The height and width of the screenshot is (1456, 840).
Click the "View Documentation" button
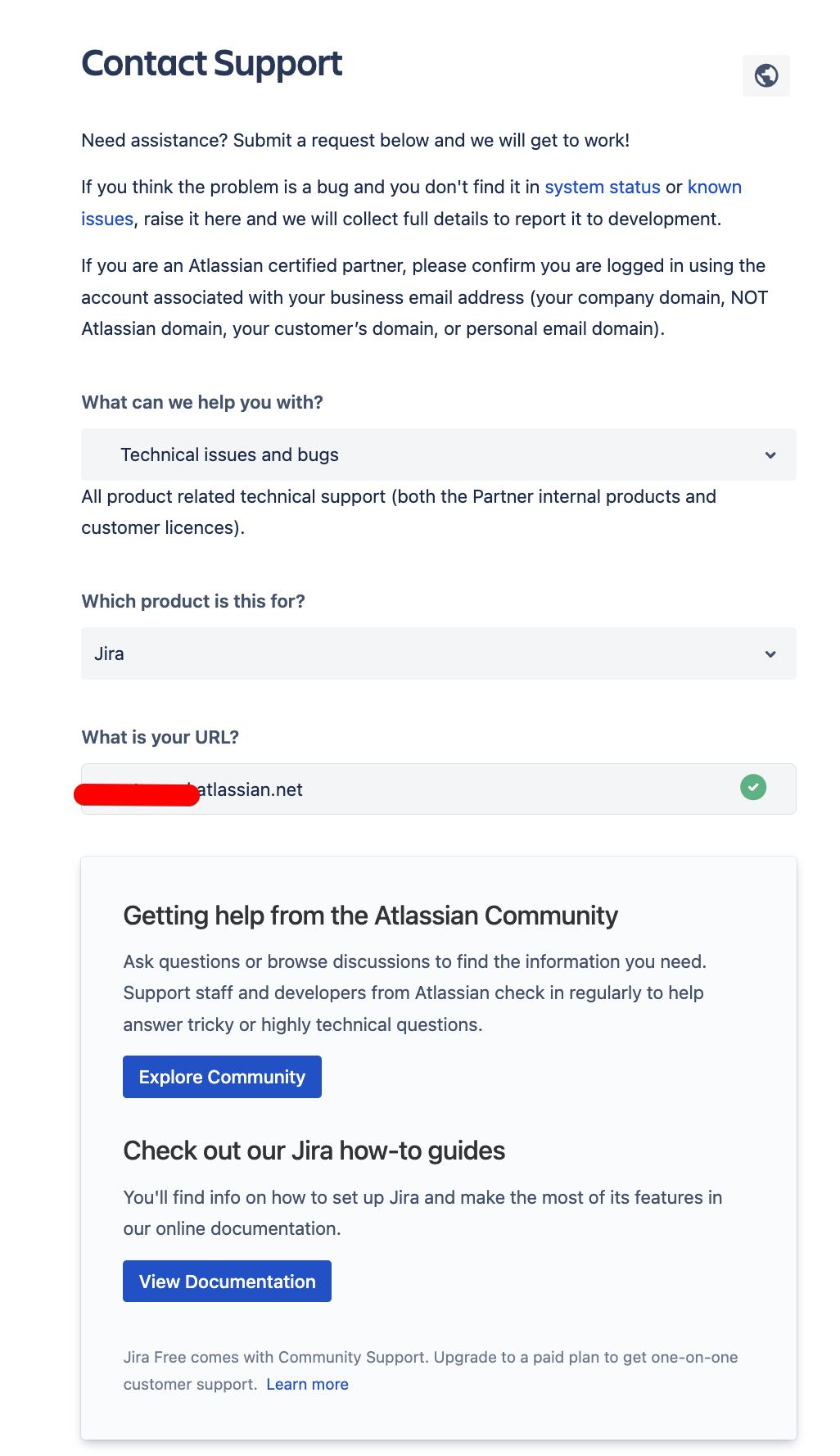click(x=227, y=1281)
